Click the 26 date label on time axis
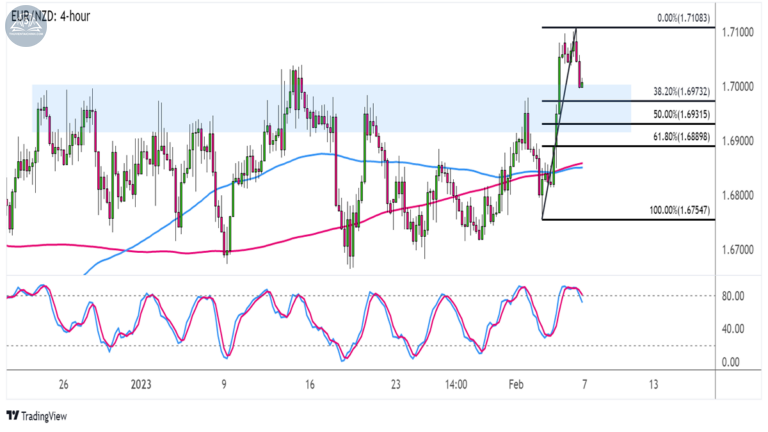The image size is (768, 432). 64,384
